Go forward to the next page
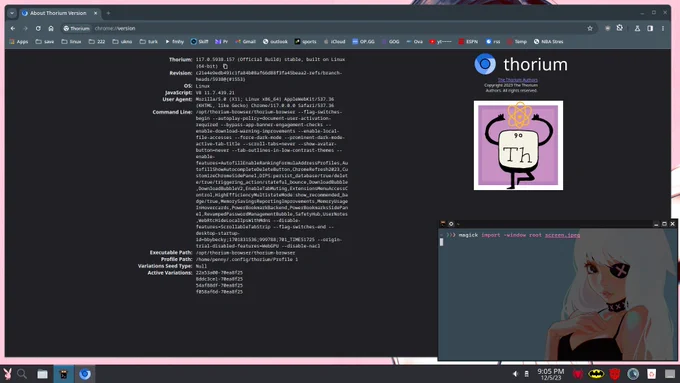 (x=25, y=28)
